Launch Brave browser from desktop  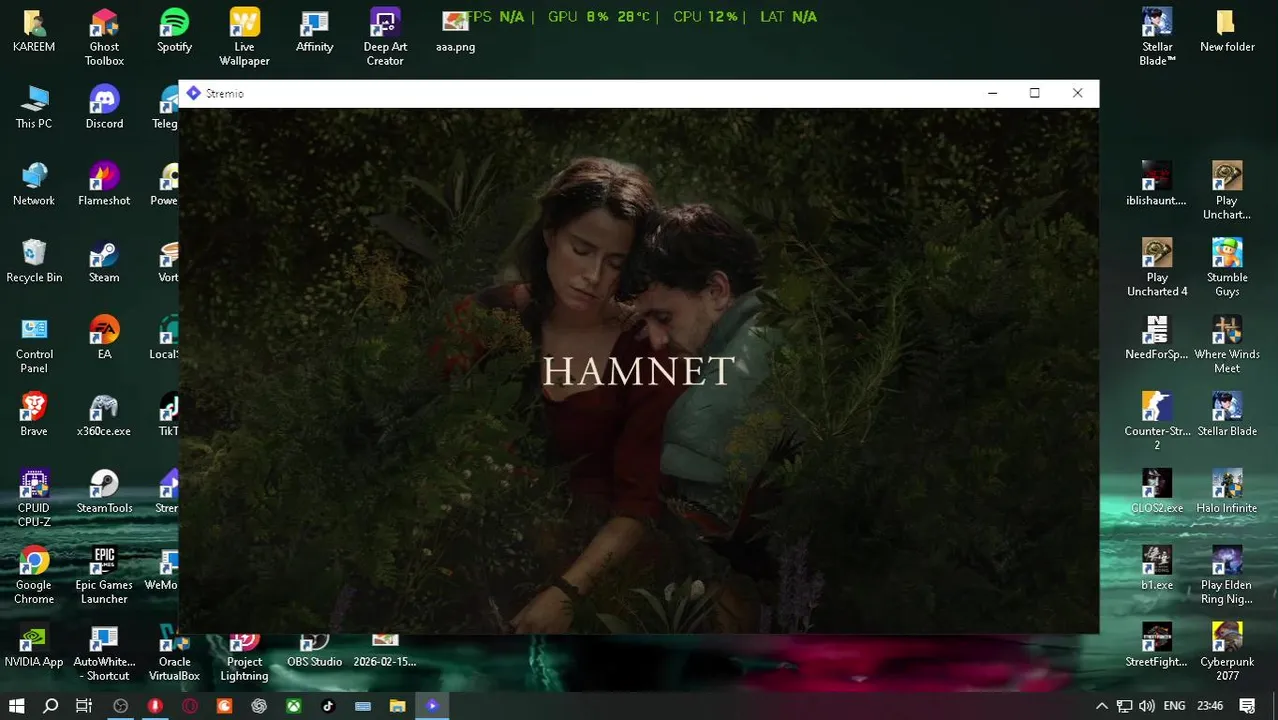coord(34,416)
